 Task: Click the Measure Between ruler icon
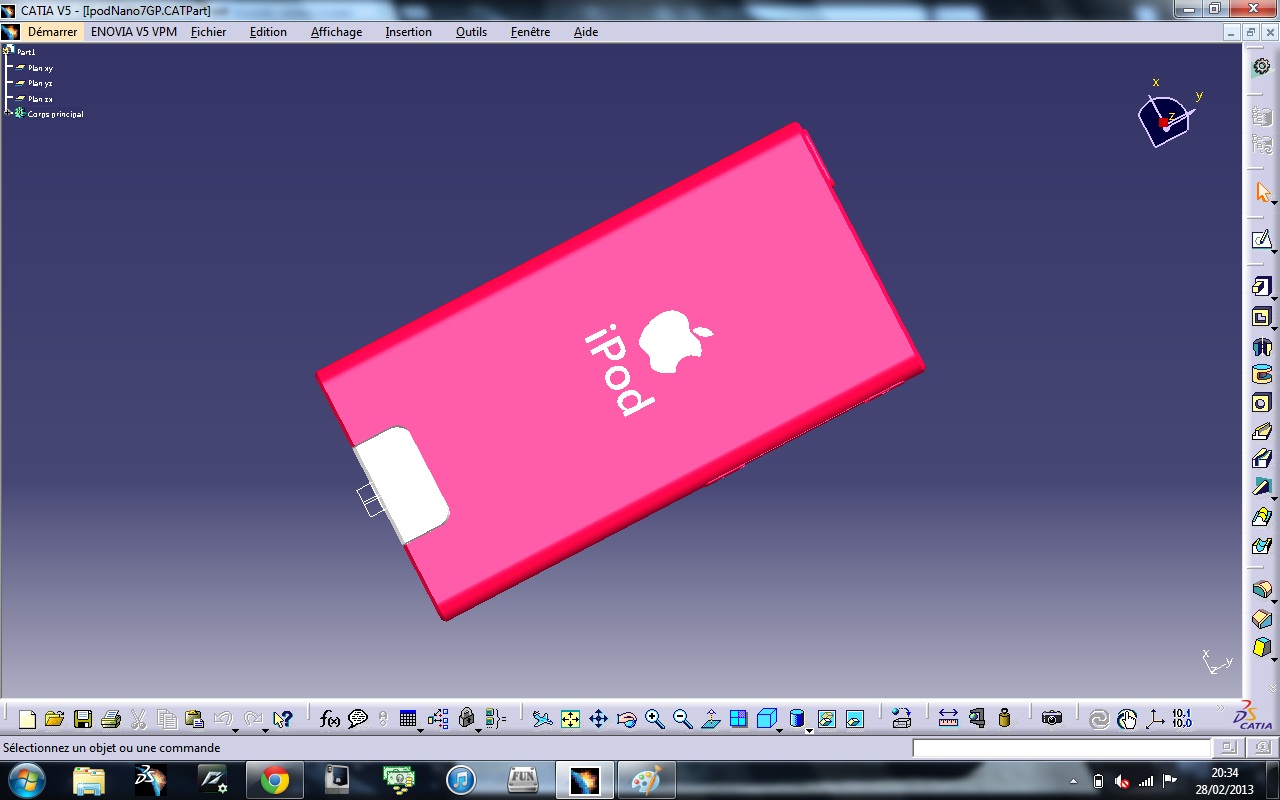(948, 719)
